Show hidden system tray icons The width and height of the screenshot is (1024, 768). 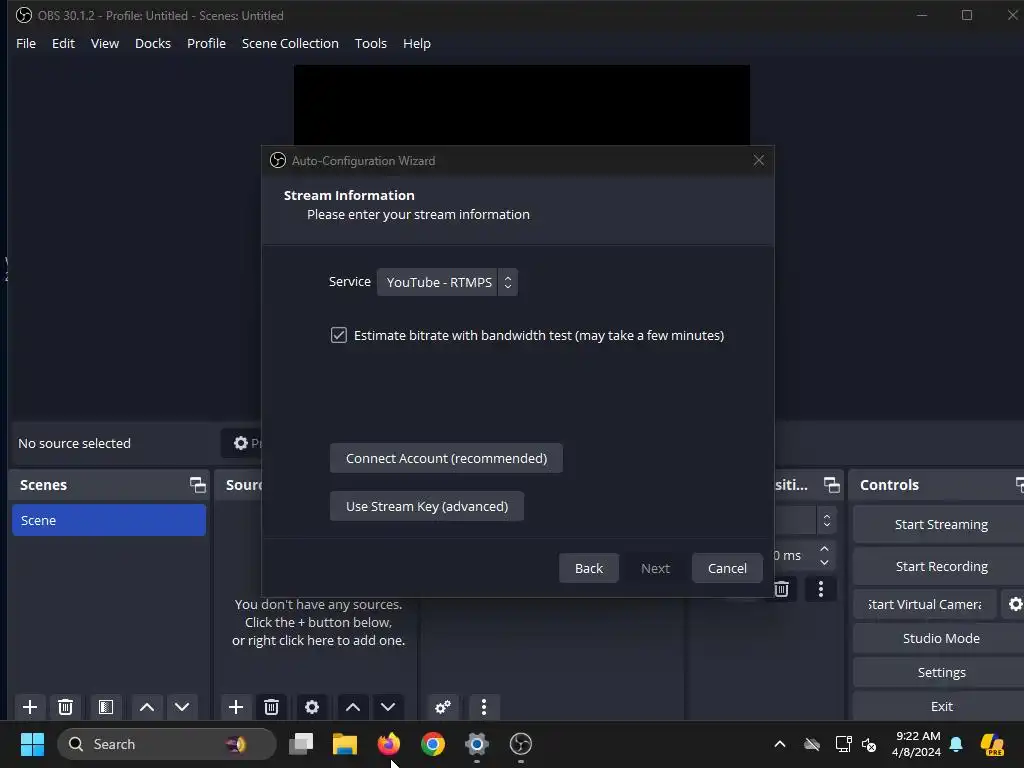pyautogui.click(x=780, y=744)
